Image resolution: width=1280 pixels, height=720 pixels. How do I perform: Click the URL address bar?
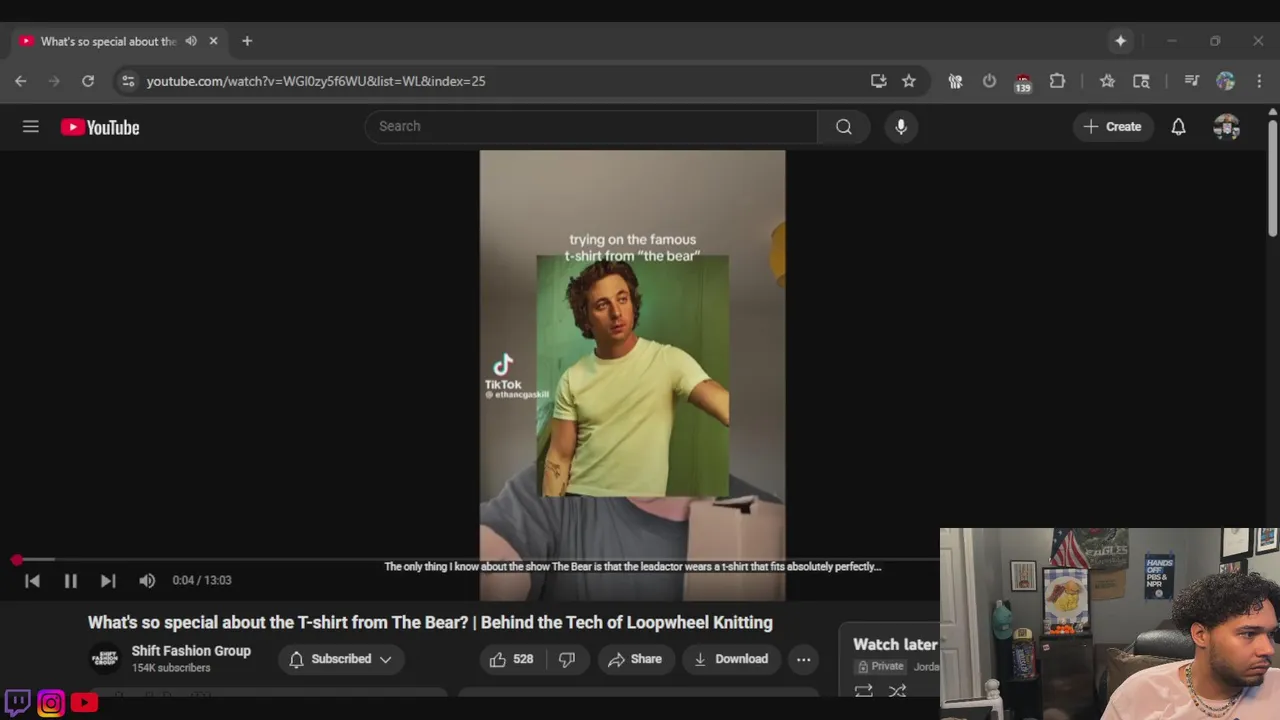click(500, 81)
